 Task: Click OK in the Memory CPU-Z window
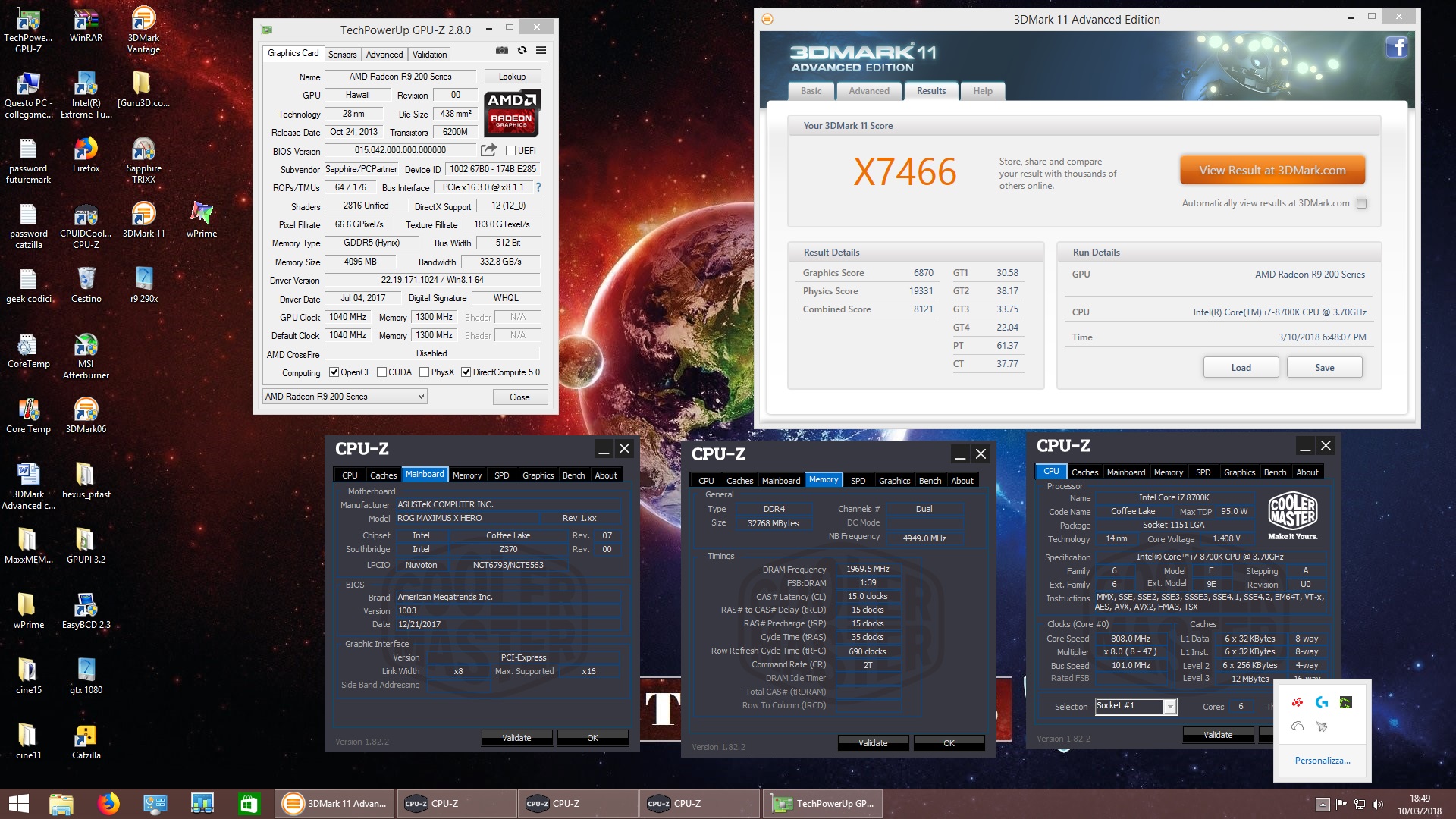click(949, 743)
